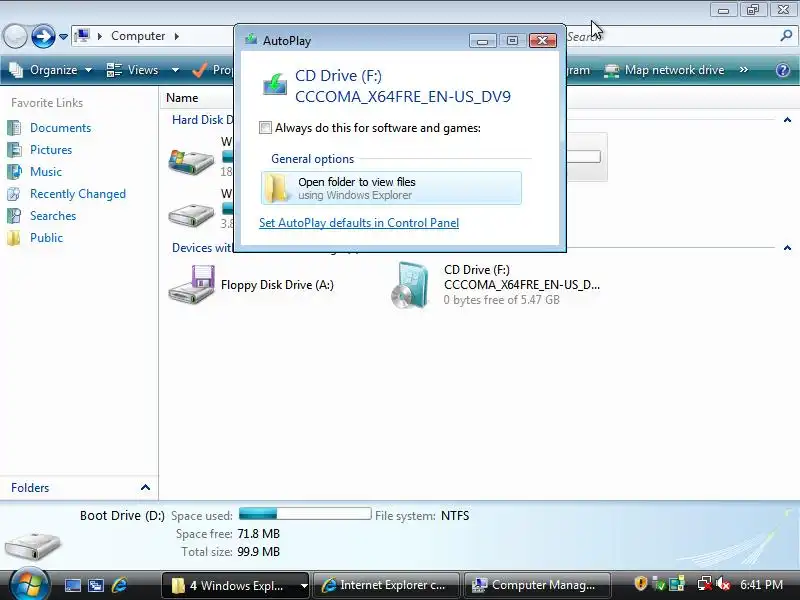This screenshot has height=600, width=800.
Task: Click Map network drive
Action: pos(664,70)
